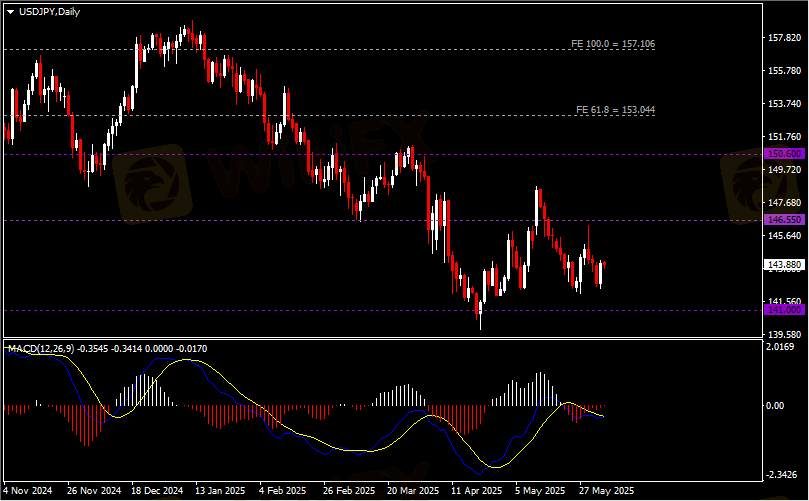Click the 147.680 price axis value

[x=785, y=203]
